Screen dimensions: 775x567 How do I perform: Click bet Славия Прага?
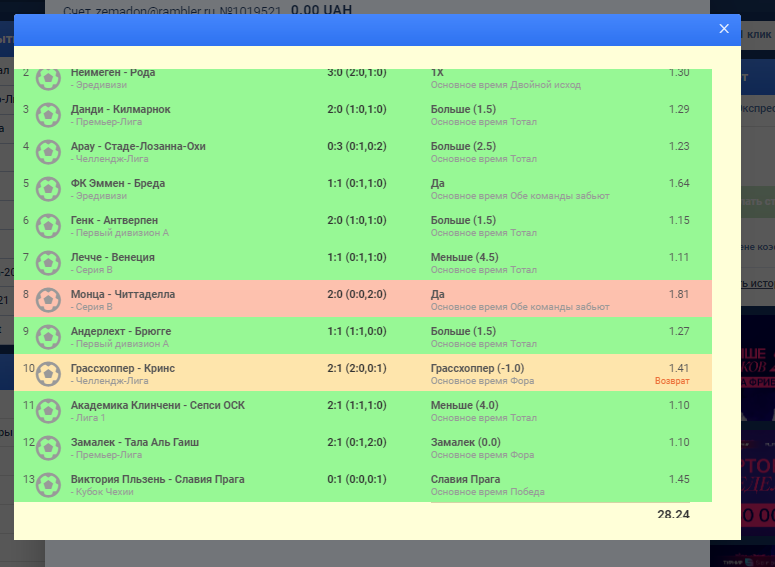pyautogui.click(x=465, y=480)
